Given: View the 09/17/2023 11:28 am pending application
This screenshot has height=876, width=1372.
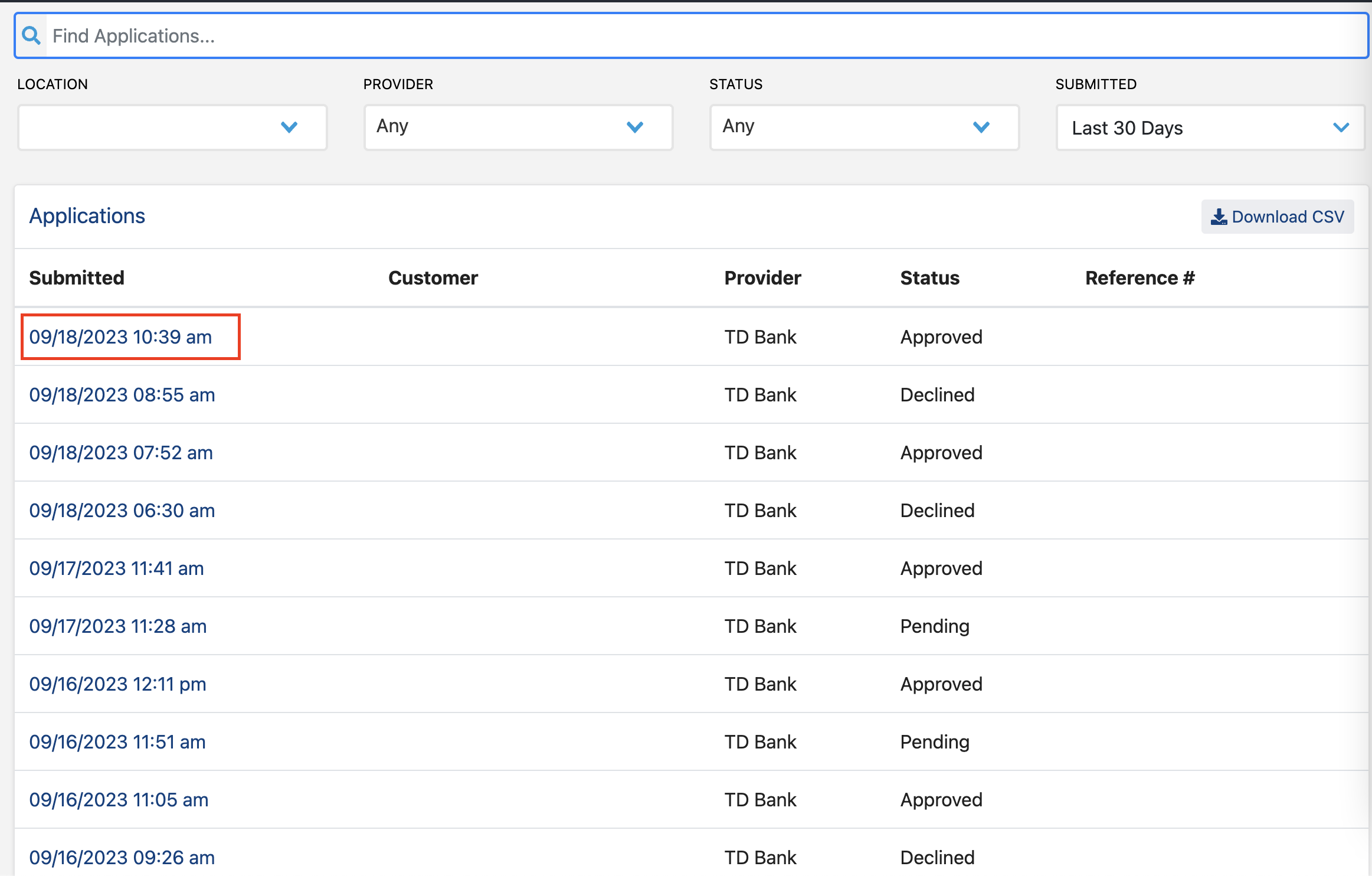Looking at the screenshot, I should [x=118, y=626].
